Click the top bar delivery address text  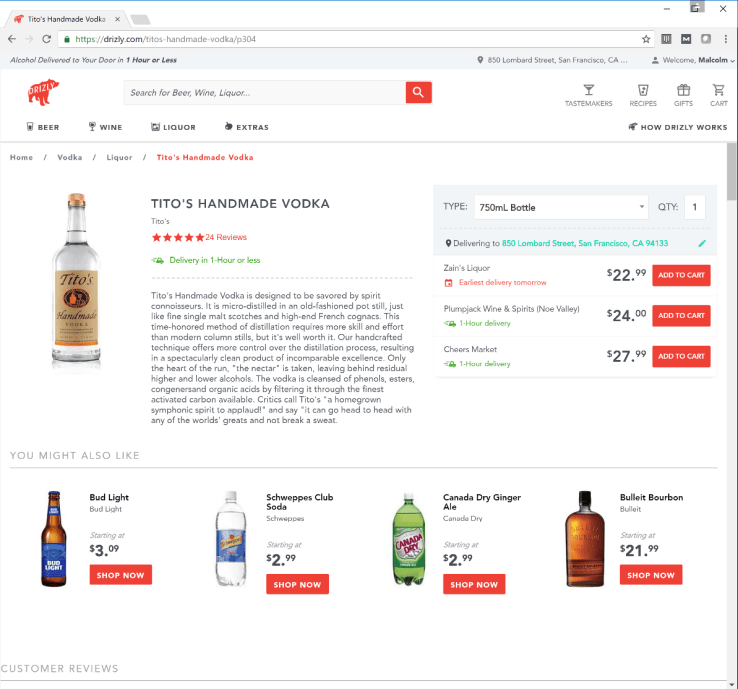pyautogui.click(x=557, y=60)
